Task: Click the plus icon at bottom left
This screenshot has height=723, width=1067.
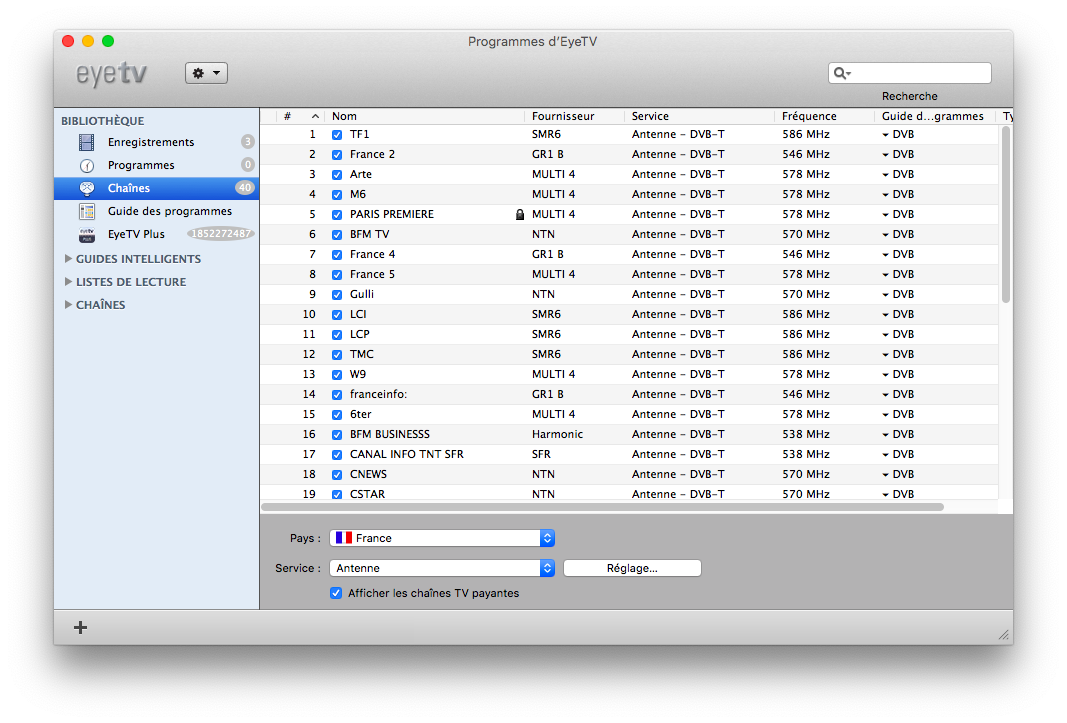Action: tap(81, 627)
